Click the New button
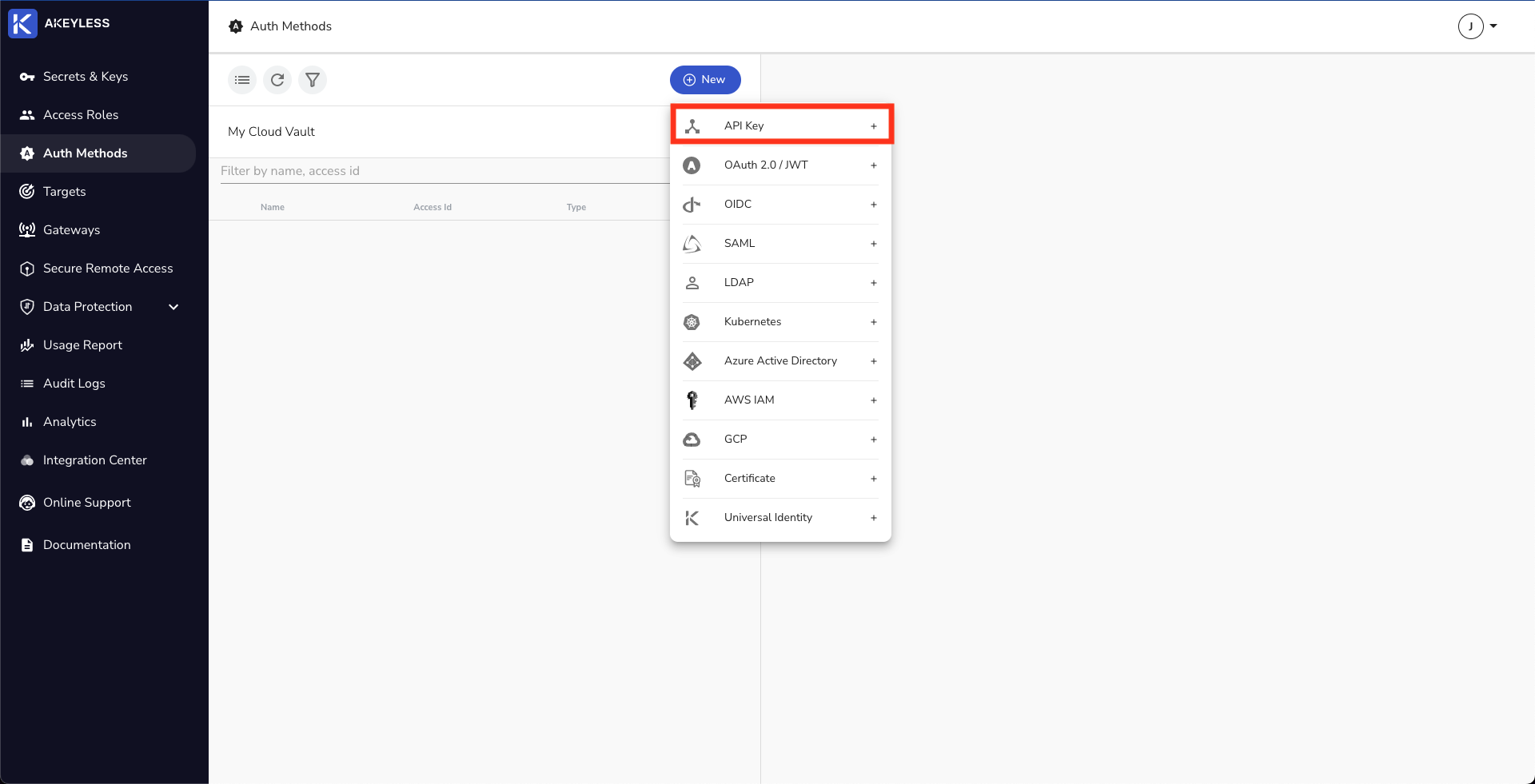This screenshot has width=1535, height=784. 705,80
